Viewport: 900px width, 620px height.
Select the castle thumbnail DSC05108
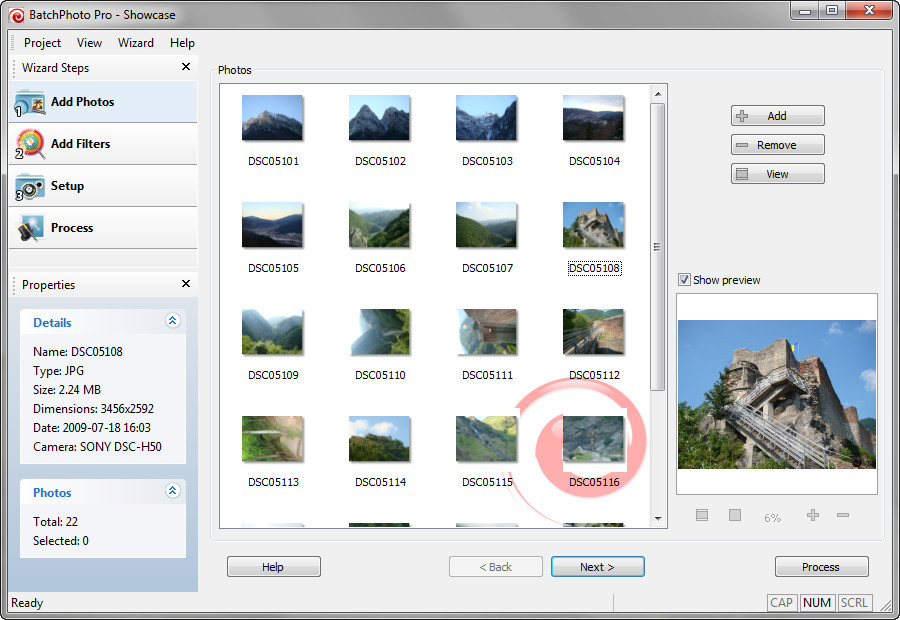click(x=593, y=225)
